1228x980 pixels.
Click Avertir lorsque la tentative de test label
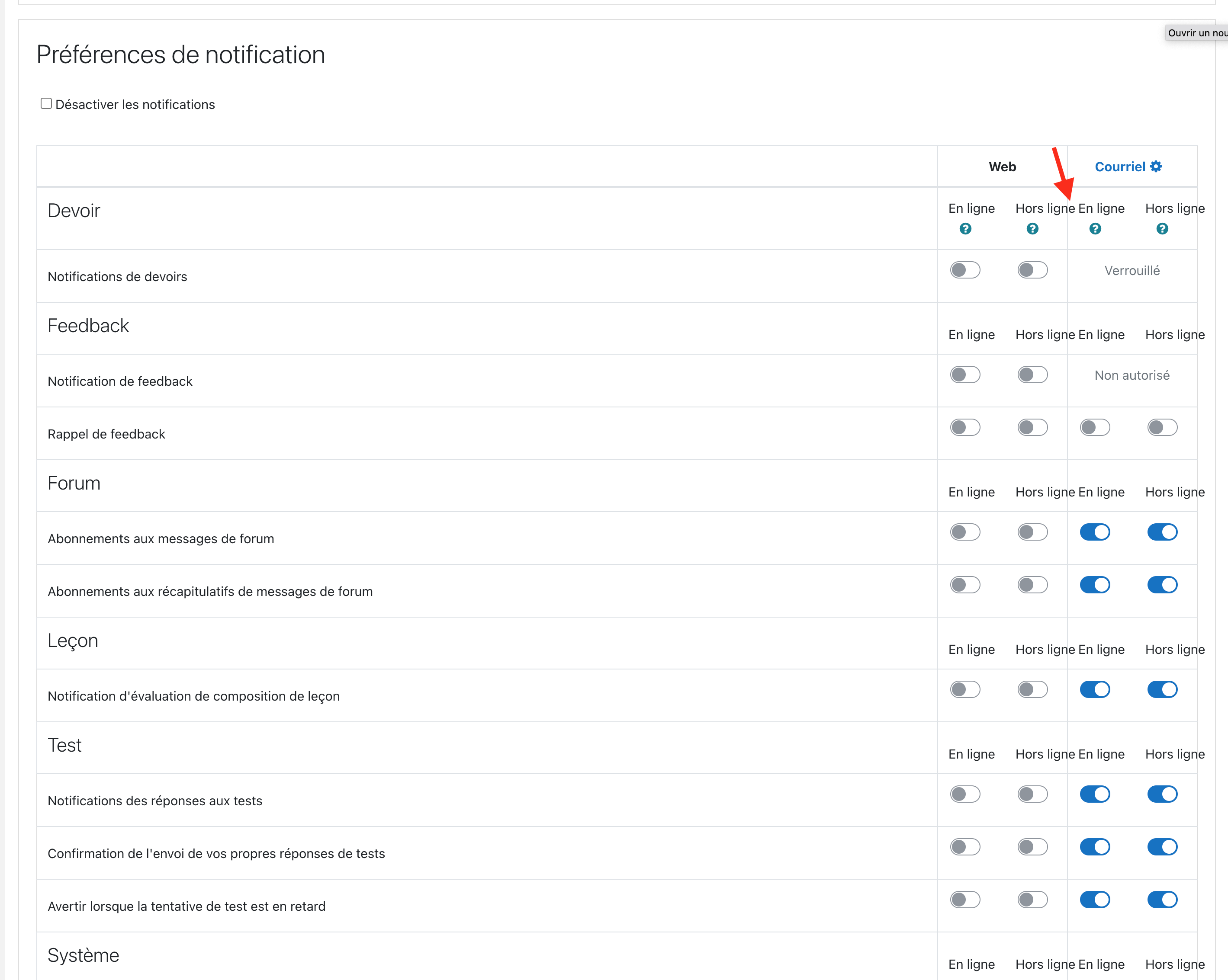pos(187,906)
